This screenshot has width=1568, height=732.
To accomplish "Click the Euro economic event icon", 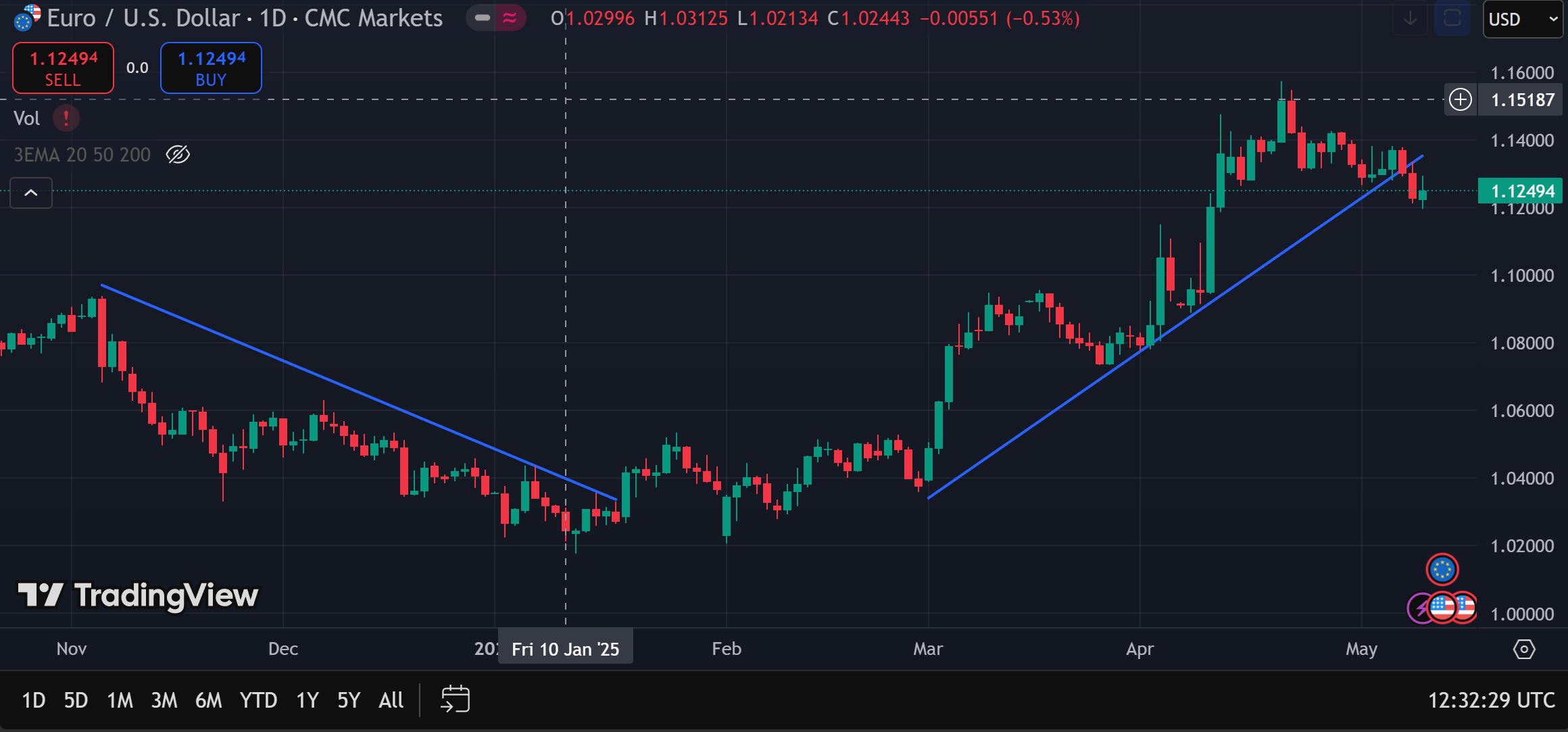I will [1442, 569].
